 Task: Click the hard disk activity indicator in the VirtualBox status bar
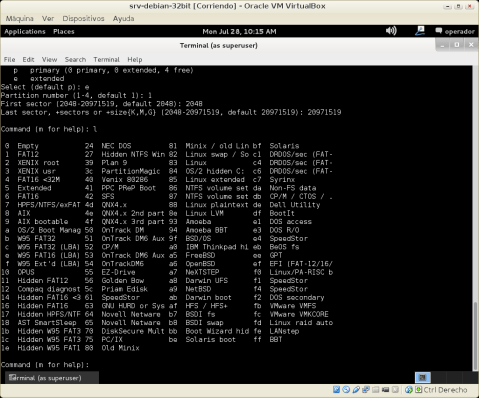pyautogui.click(x=336, y=389)
